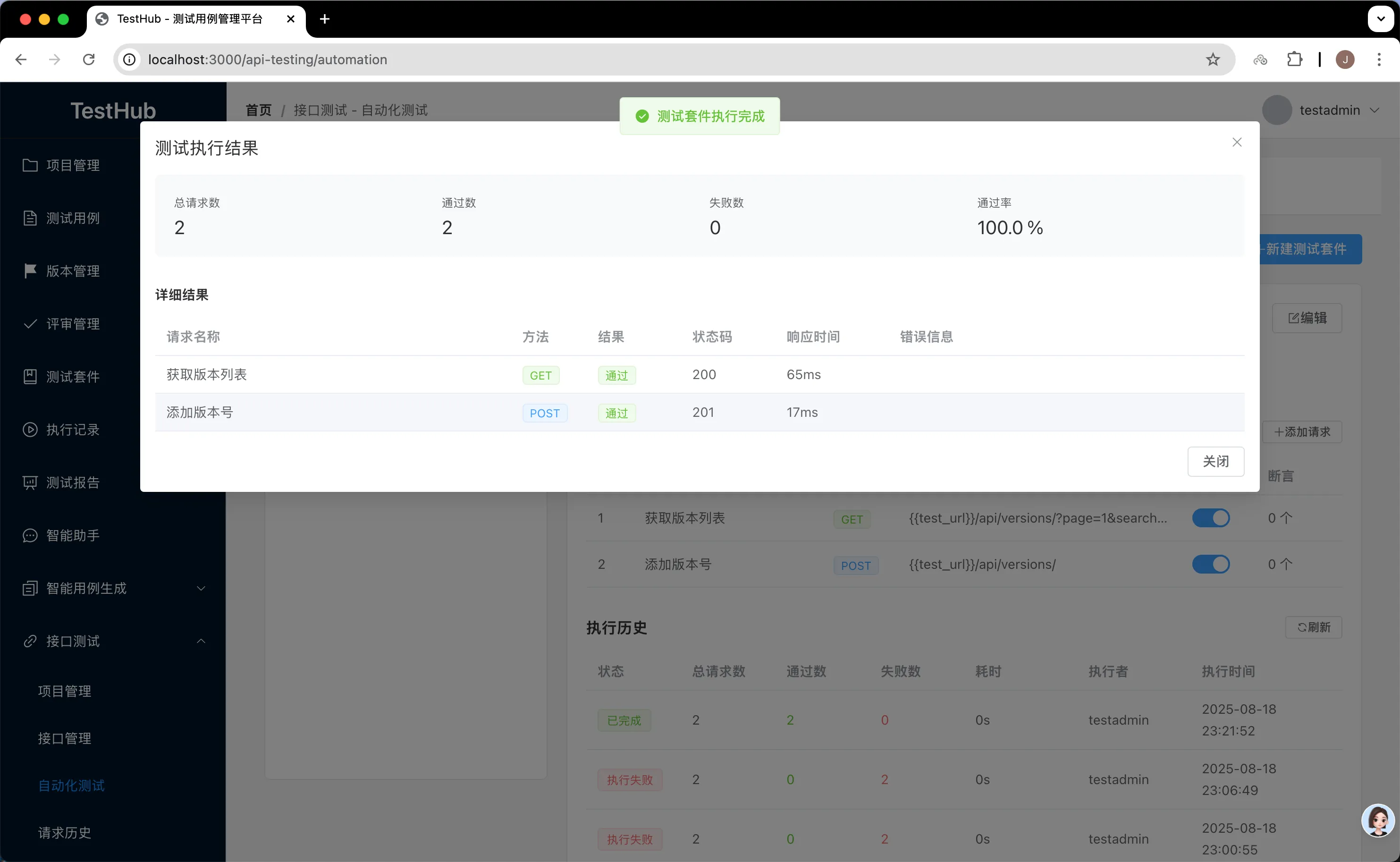
Task: Disable the 获取版本列表 request toggle
Action: (1210, 518)
